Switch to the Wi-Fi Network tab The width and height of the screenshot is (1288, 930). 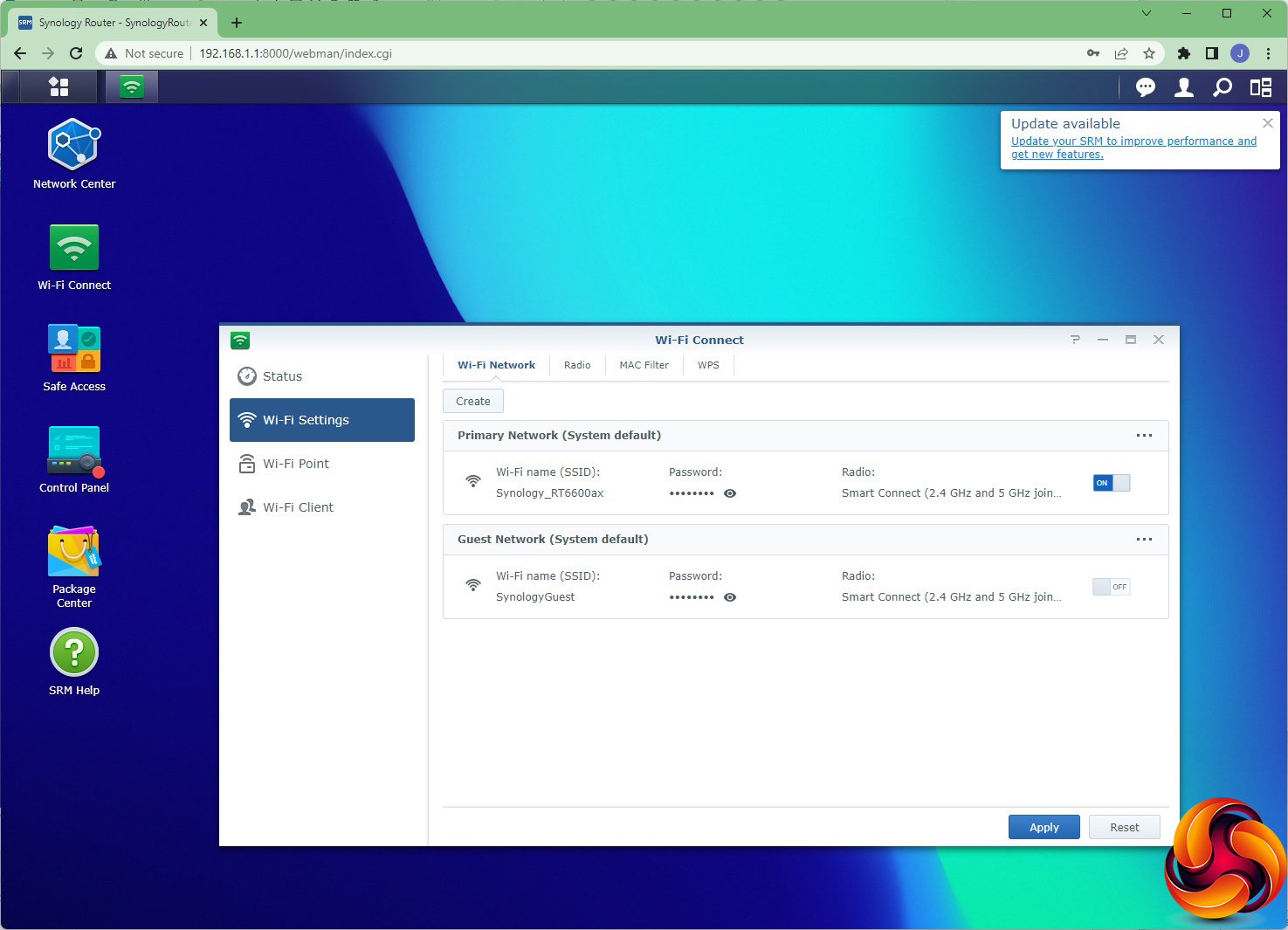496,365
